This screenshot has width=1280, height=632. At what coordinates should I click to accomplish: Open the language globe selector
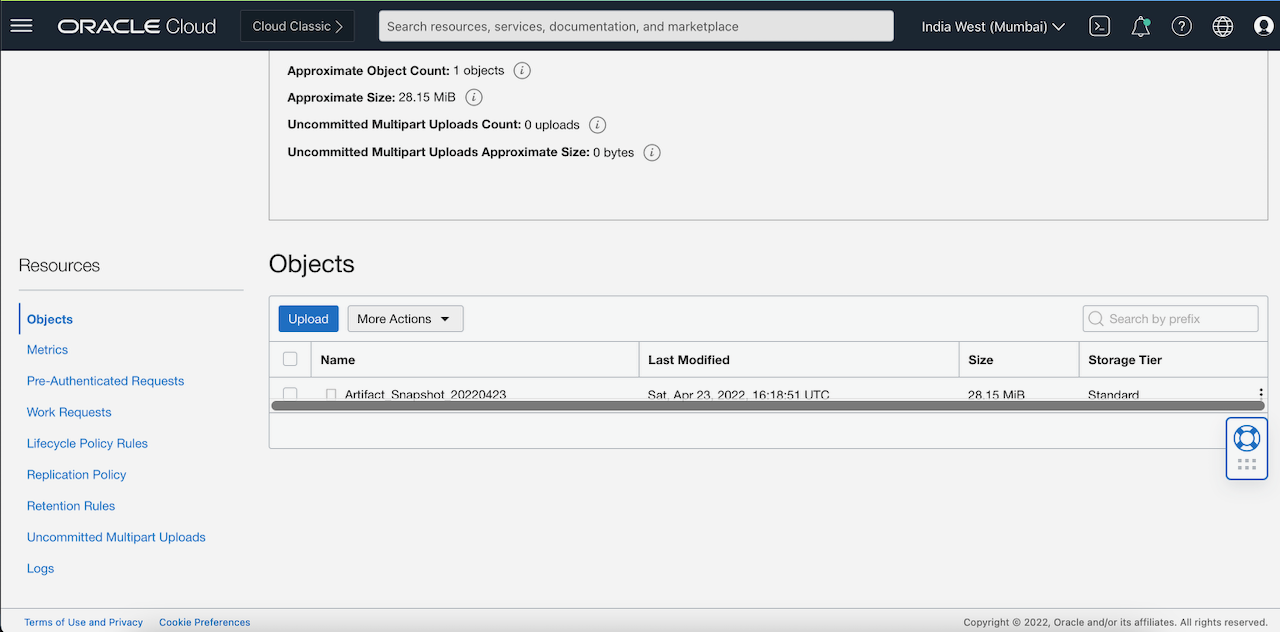click(1222, 26)
